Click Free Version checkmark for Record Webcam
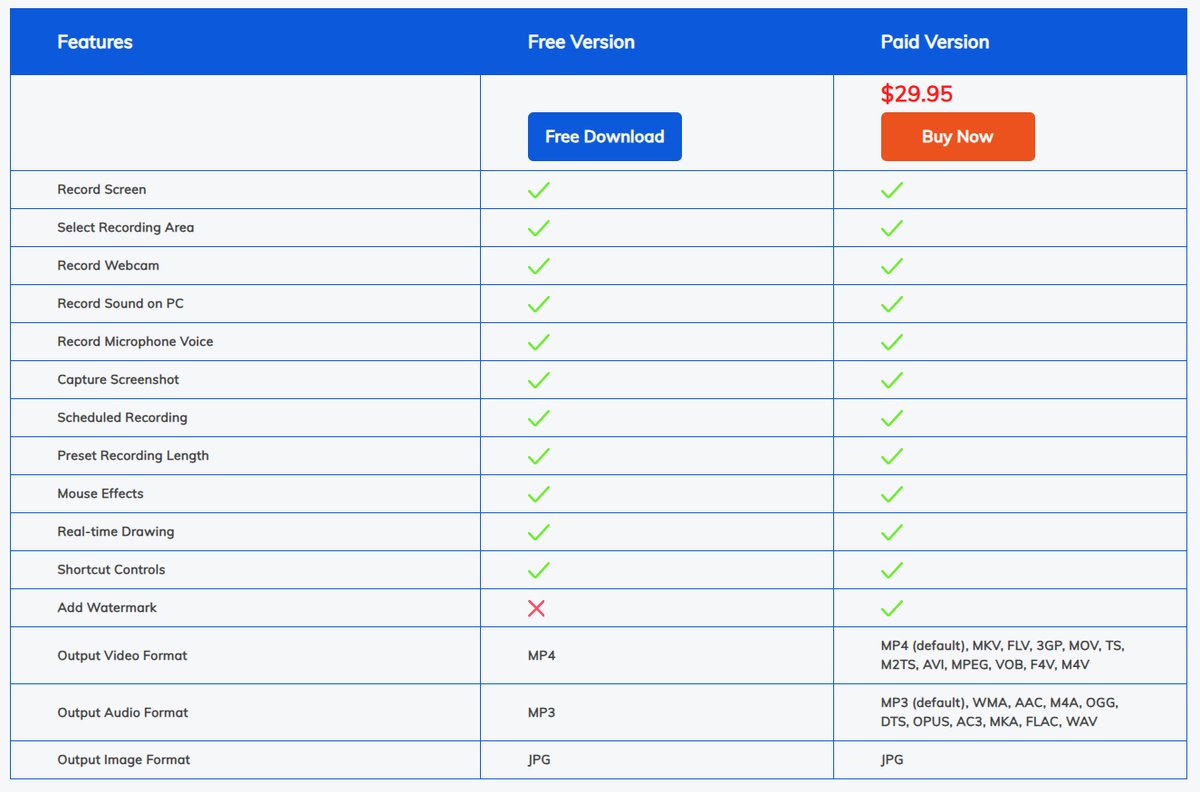 pyautogui.click(x=539, y=266)
